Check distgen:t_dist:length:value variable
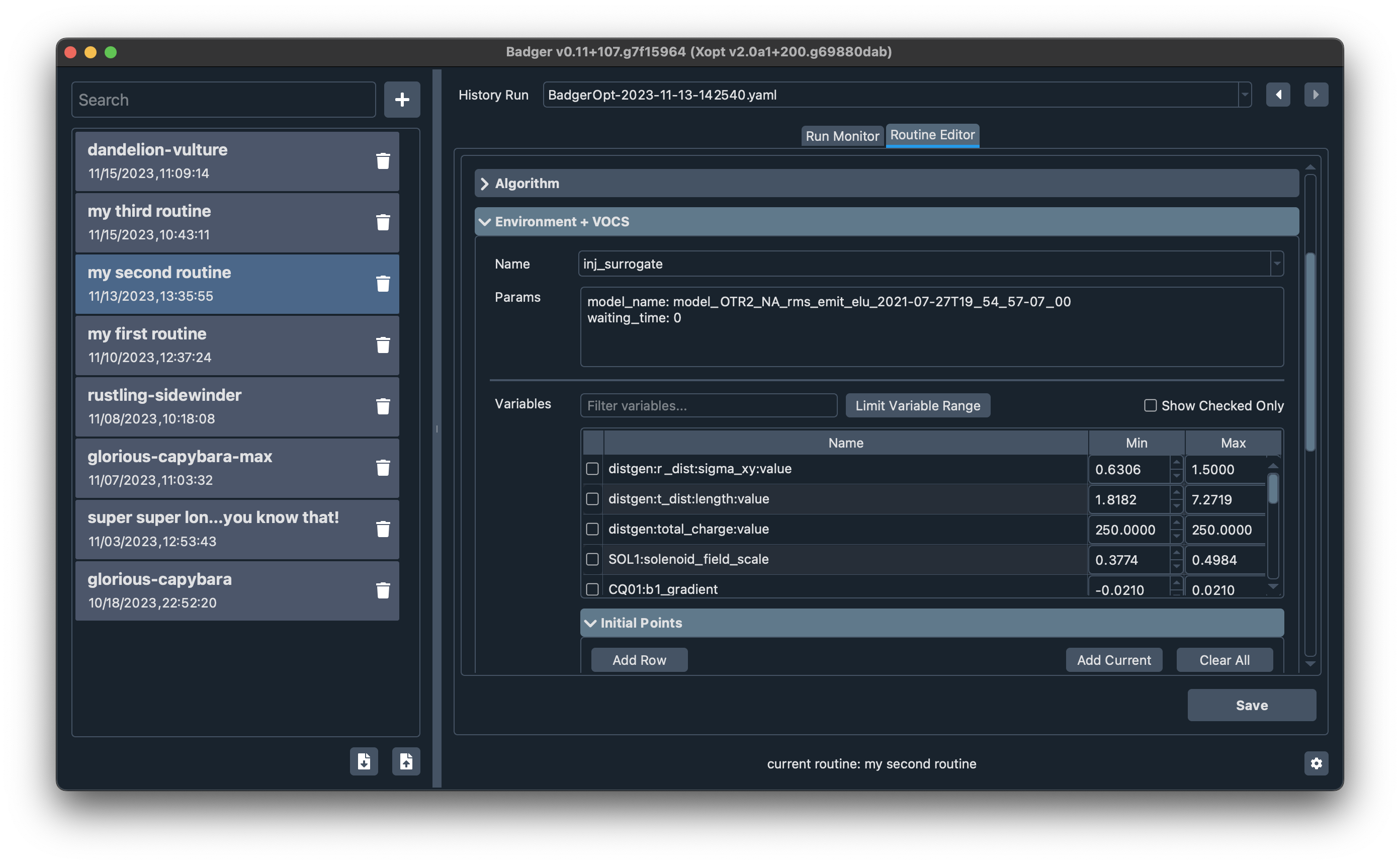The height and width of the screenshot is (865, 1400). pos(592,499)
